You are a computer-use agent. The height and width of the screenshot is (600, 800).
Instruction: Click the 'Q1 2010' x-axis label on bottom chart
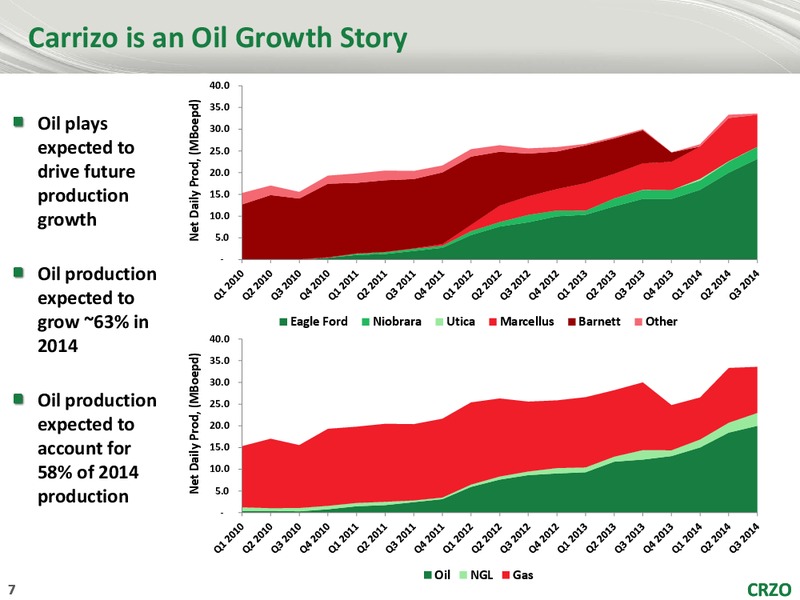tap(229, 537)
